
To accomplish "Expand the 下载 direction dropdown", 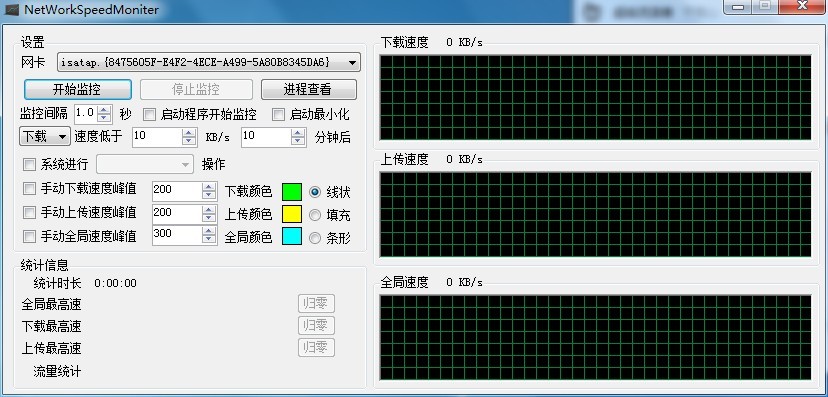I will 45,137.
